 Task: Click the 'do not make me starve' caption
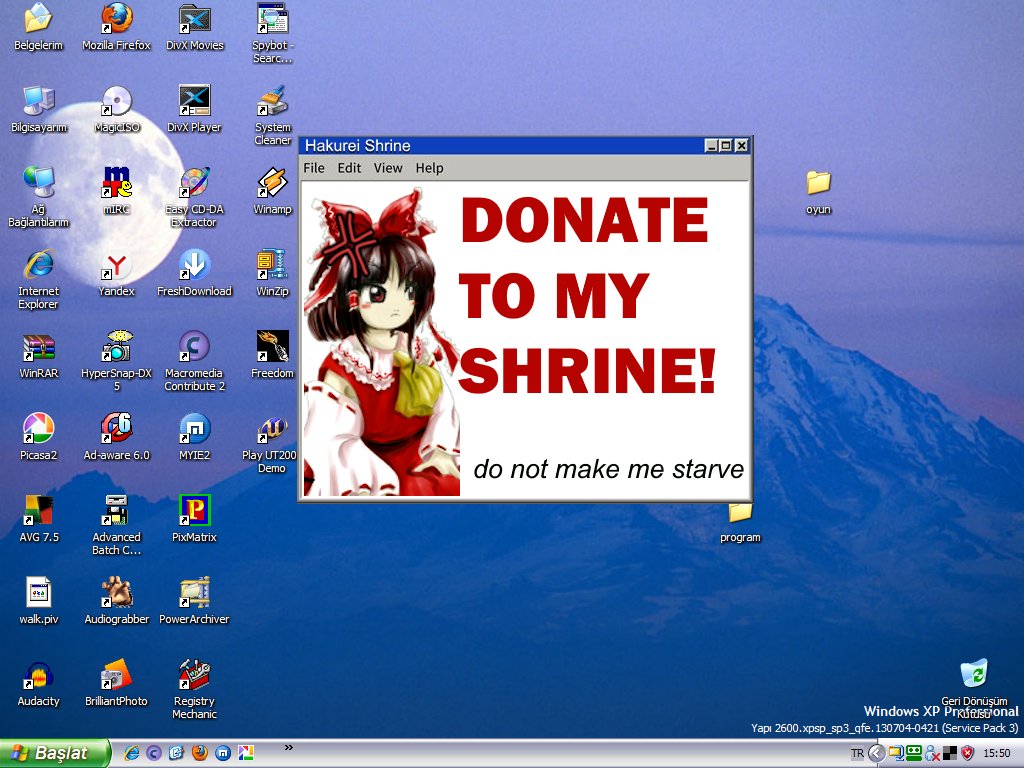609,469
